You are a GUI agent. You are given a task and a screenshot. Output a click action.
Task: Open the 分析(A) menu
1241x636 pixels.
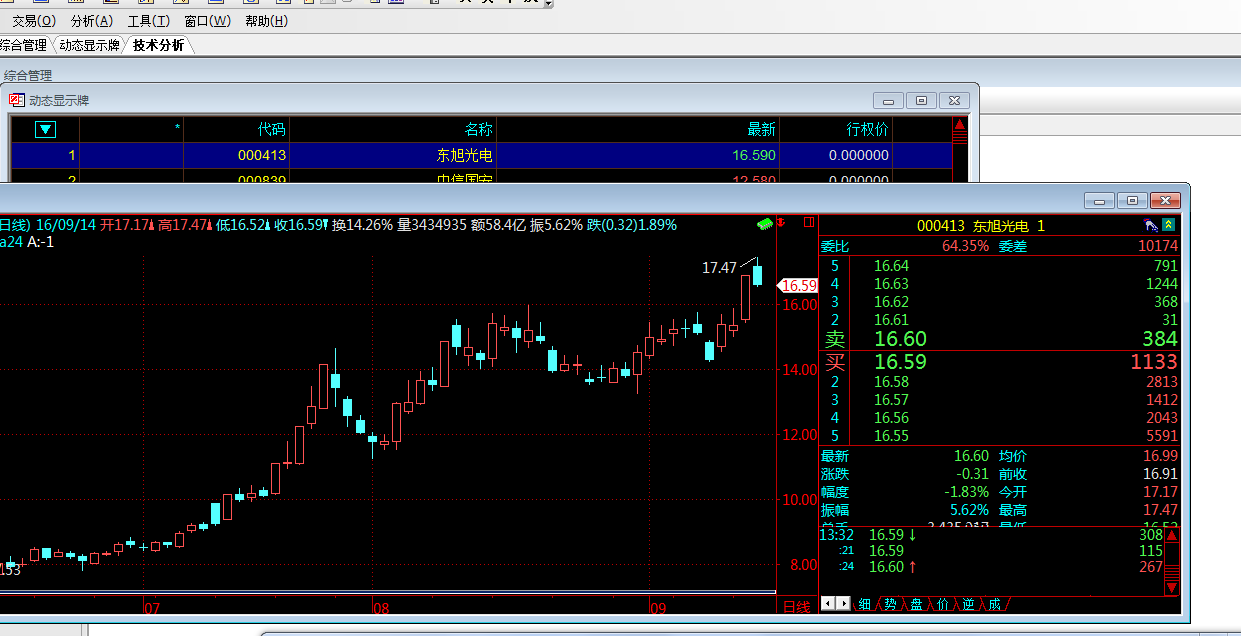coord(92,21)
